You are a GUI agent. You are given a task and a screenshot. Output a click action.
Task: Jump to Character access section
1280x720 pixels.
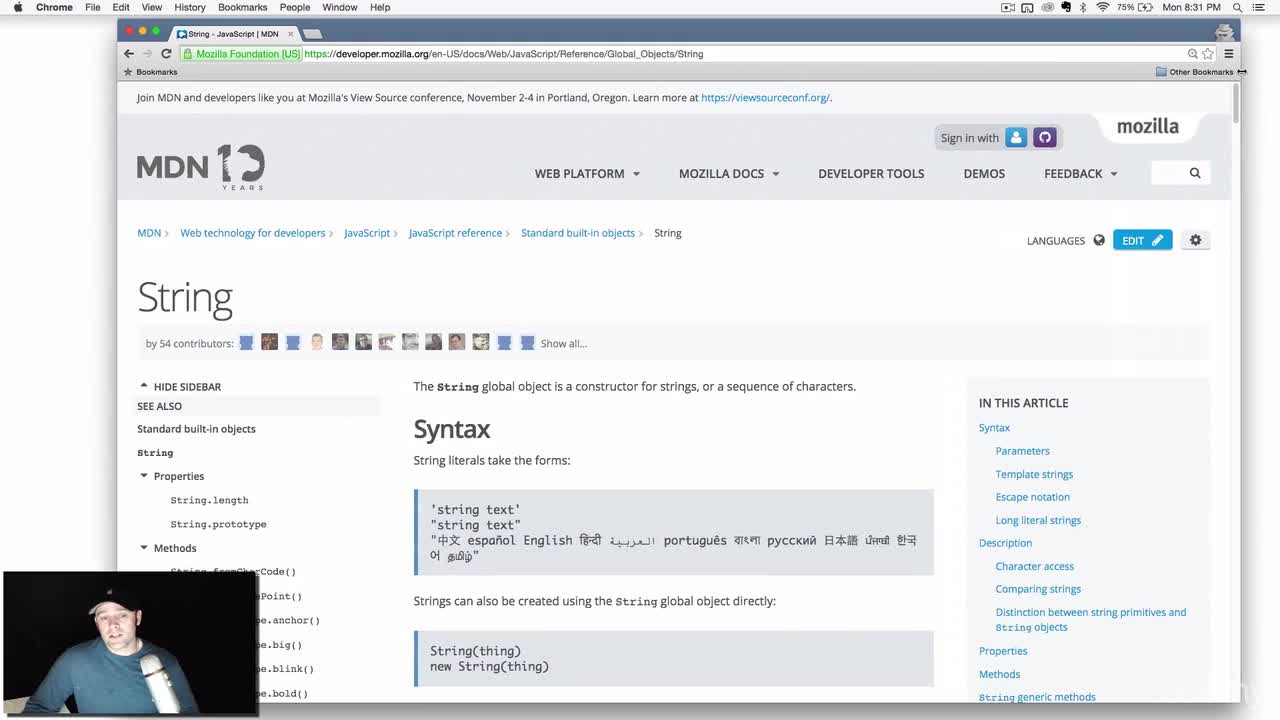1034,567
